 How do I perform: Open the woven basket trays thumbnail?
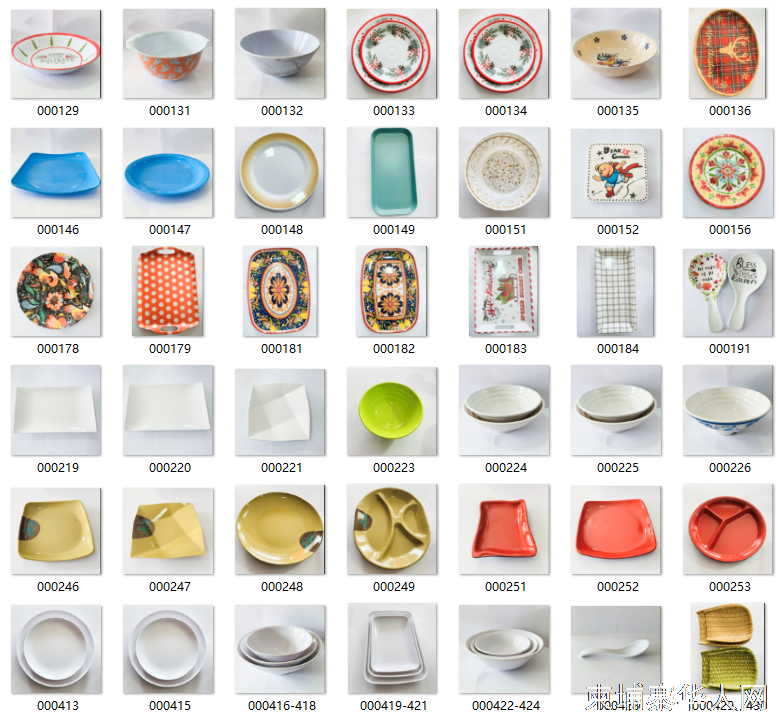[728, 647]
